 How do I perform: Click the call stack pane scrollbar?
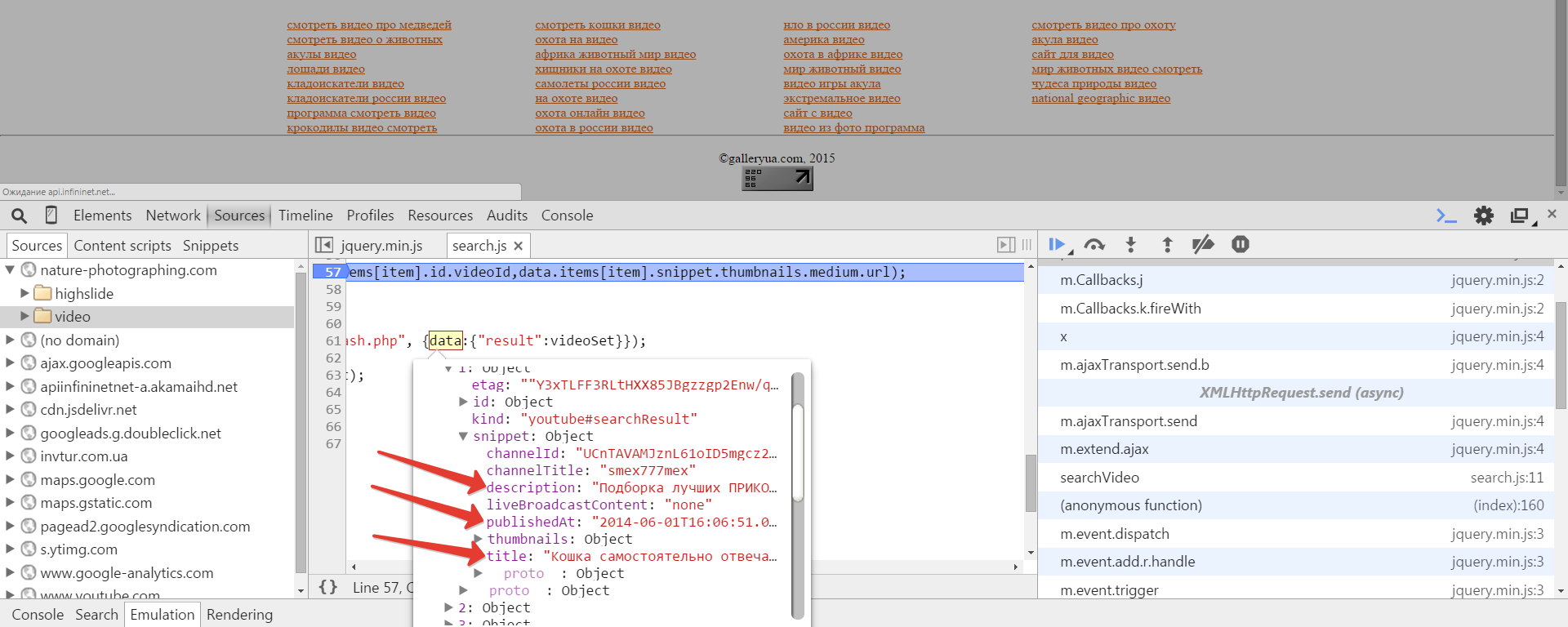[1561, 355]
